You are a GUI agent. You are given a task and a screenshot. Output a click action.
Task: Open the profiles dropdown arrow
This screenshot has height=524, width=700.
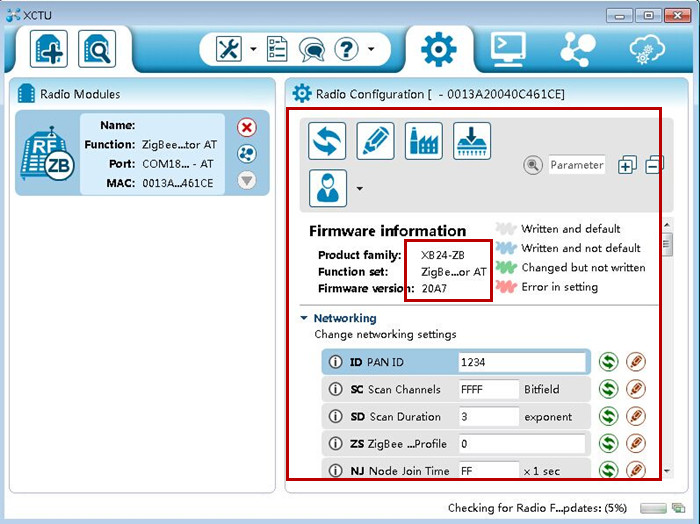click(359, 188)
